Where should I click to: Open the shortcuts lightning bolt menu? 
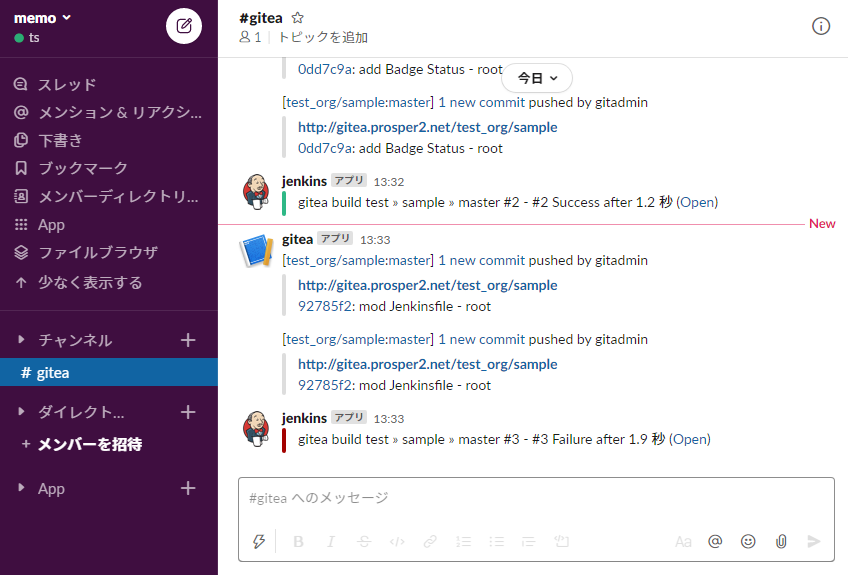pos(259,541)
